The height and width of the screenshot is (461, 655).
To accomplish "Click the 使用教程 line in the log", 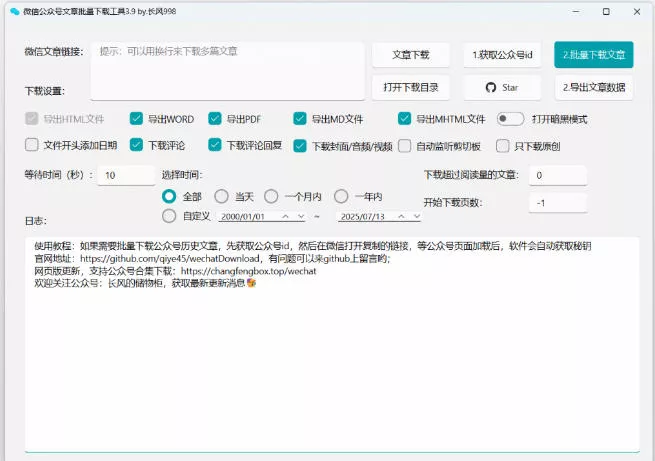I will (x=312, y=246).
